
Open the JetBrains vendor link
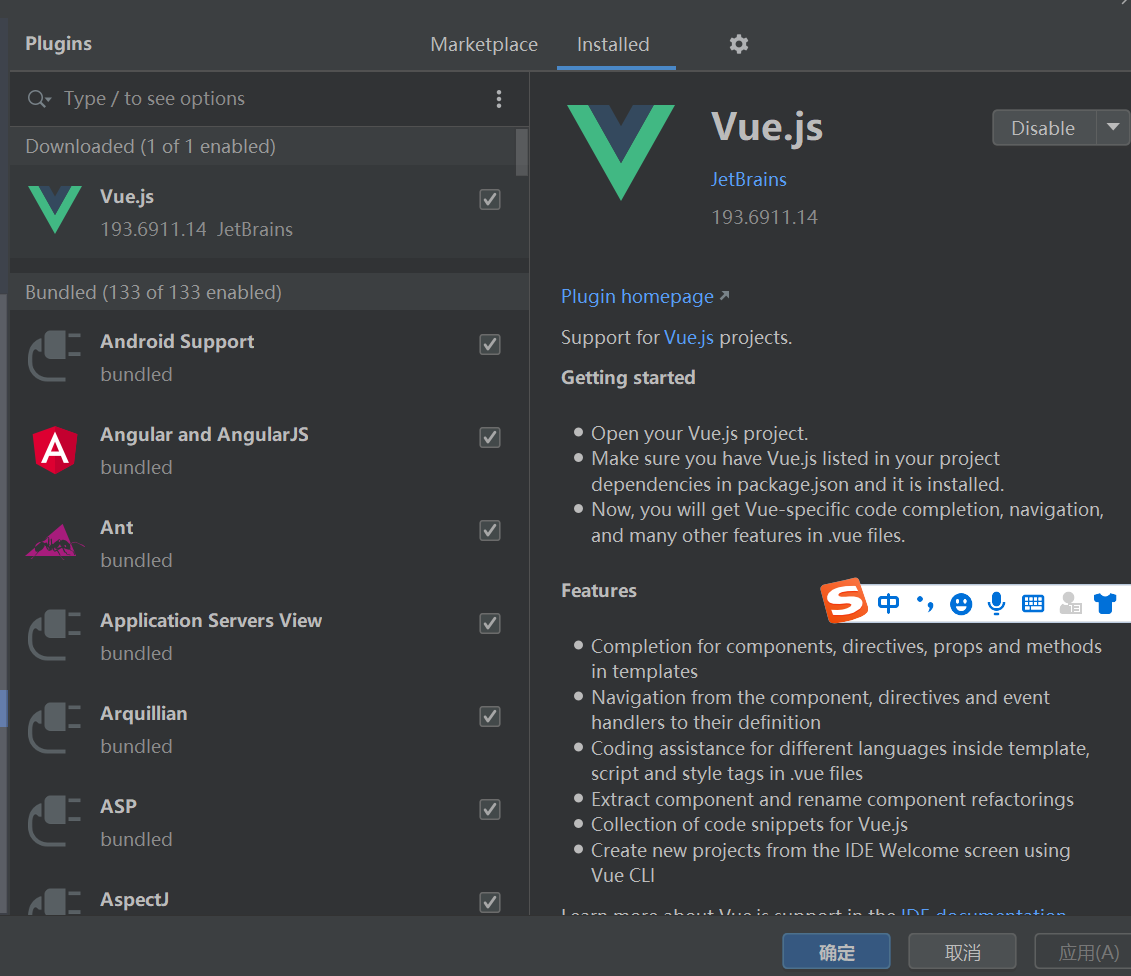pos(749,180)
